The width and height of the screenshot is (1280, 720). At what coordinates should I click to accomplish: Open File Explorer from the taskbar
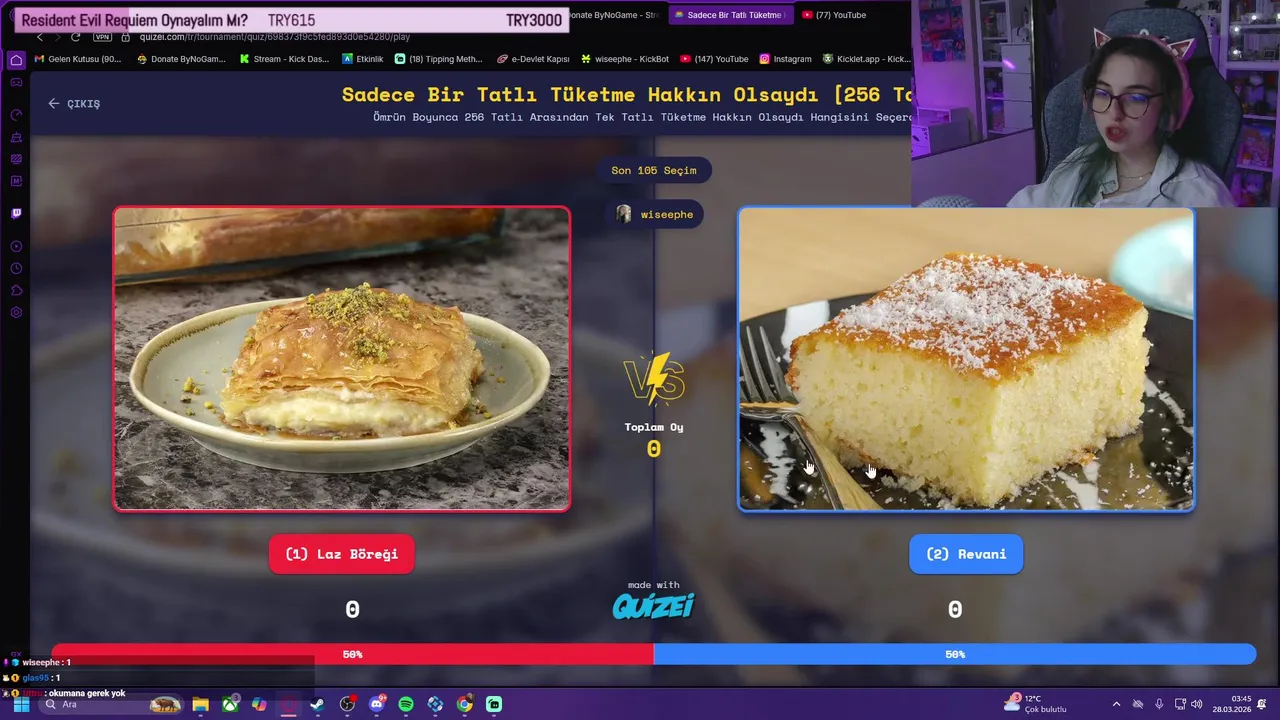pyautogui.click(x=201, y=704)
